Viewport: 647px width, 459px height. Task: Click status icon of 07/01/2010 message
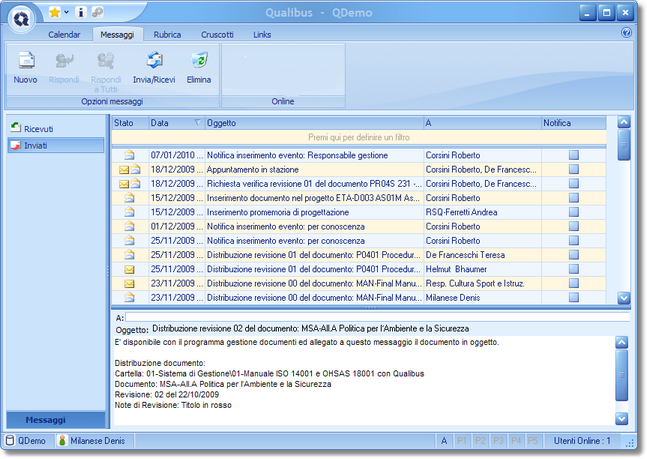[x=130, y=155]
